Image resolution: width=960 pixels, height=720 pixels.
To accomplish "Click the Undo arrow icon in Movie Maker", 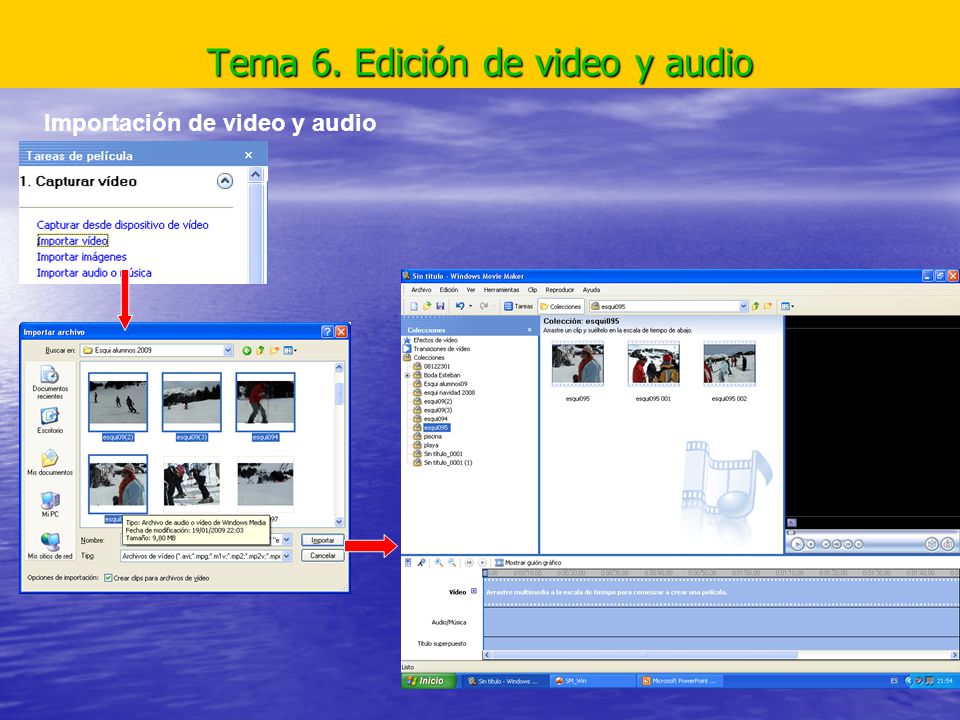I will 460,306.
